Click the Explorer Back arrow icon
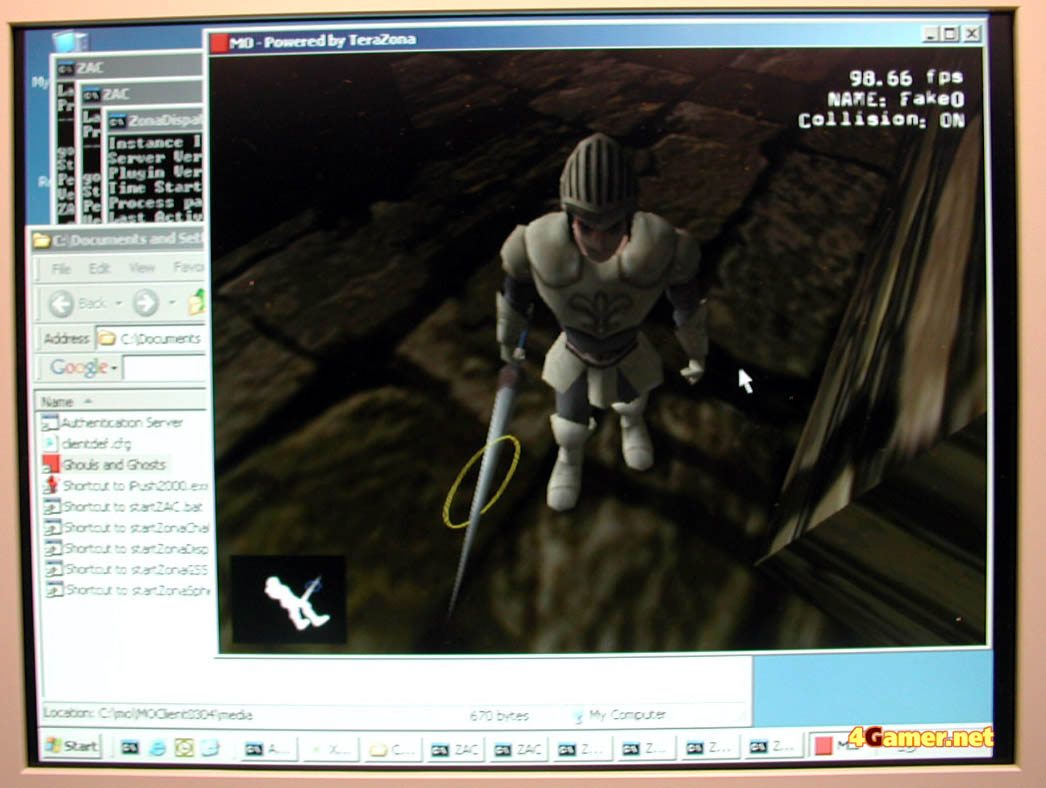 pos(60,304)
